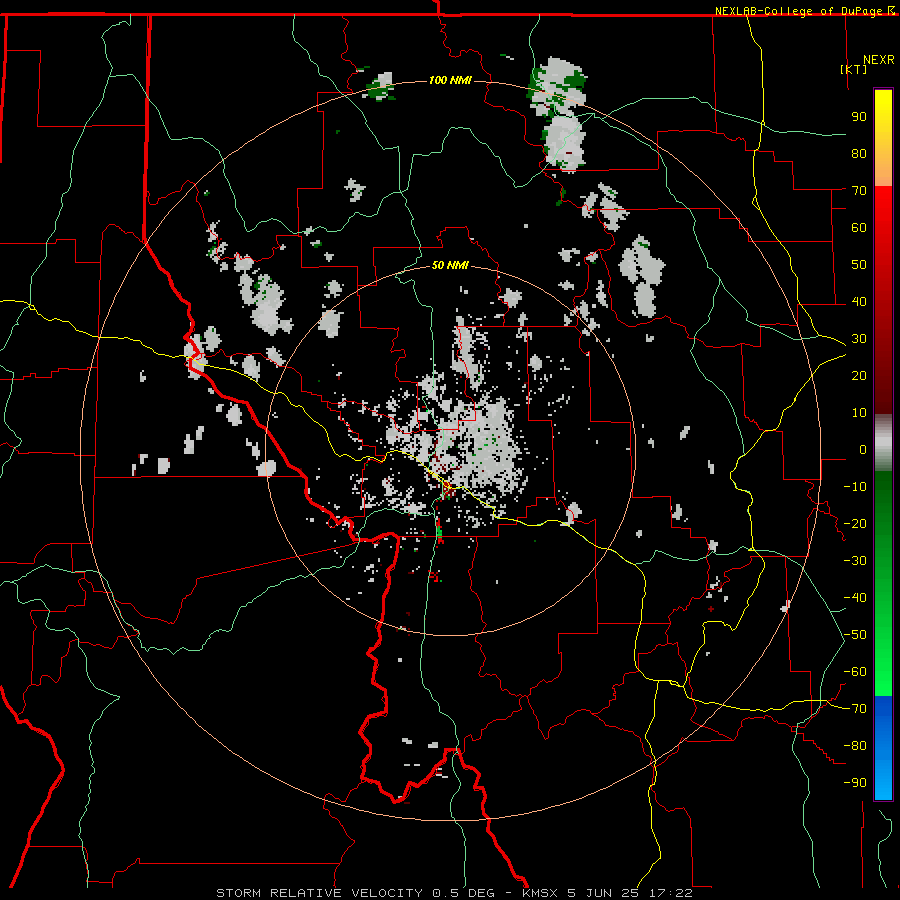Pick the blue segment of the color bar

pos(883,747)
